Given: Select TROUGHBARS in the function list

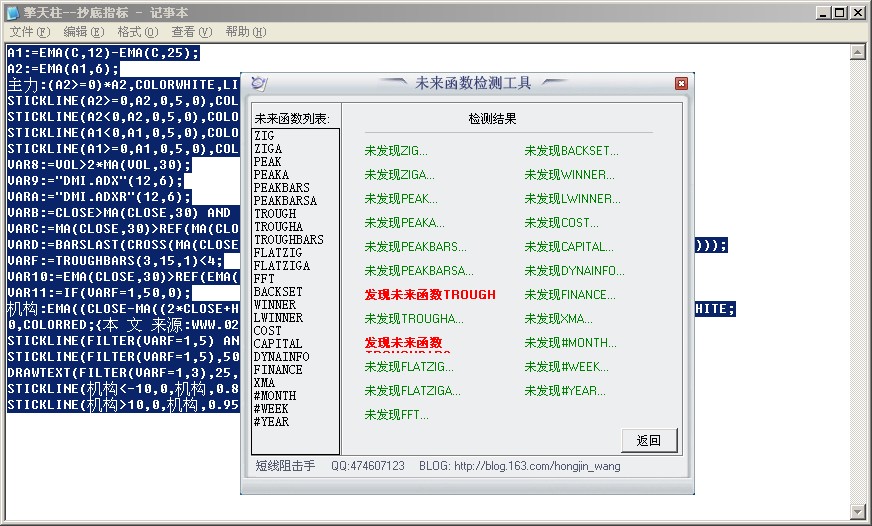Looking at the screenshot, I should (289, 240).
